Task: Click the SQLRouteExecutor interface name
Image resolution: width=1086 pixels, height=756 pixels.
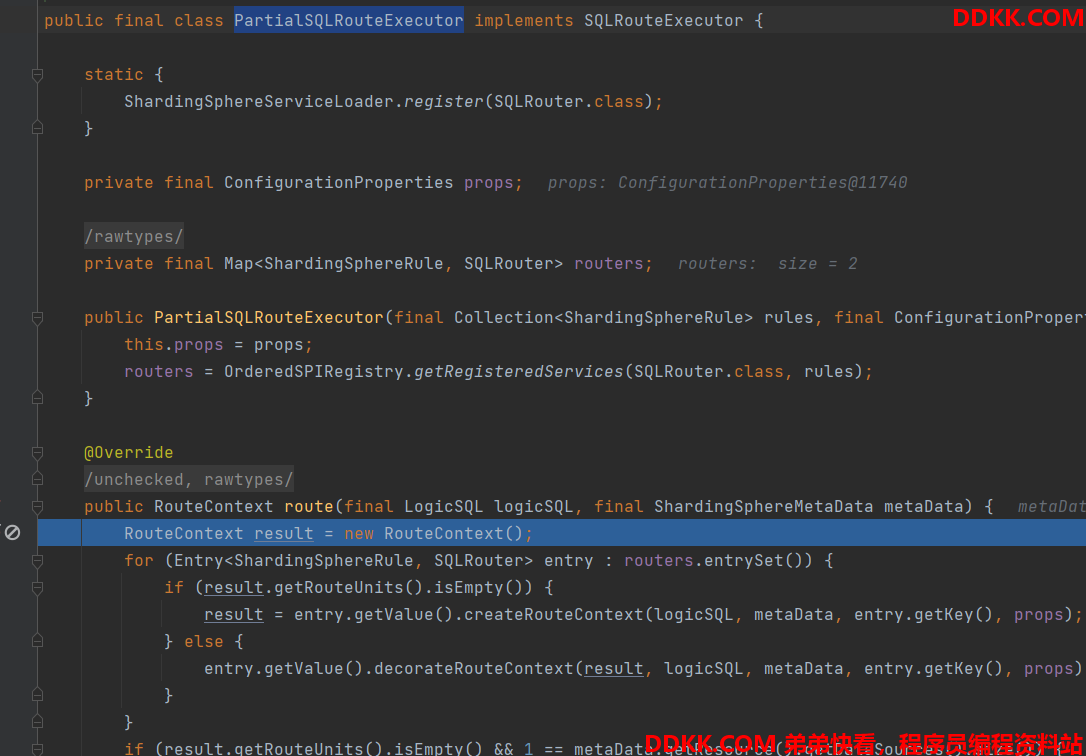Action: tap(664, 21)
